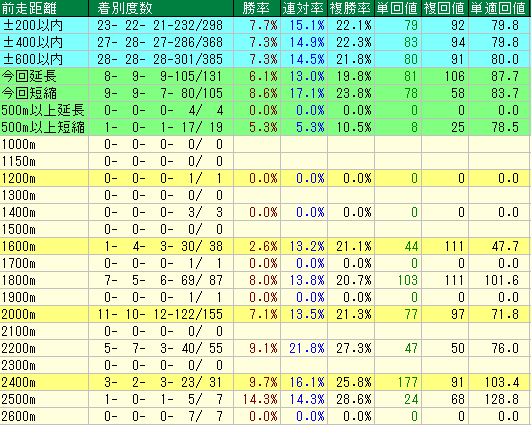Click the 1600m distance row
Viewport: 531px width, 425px height.
266,246
